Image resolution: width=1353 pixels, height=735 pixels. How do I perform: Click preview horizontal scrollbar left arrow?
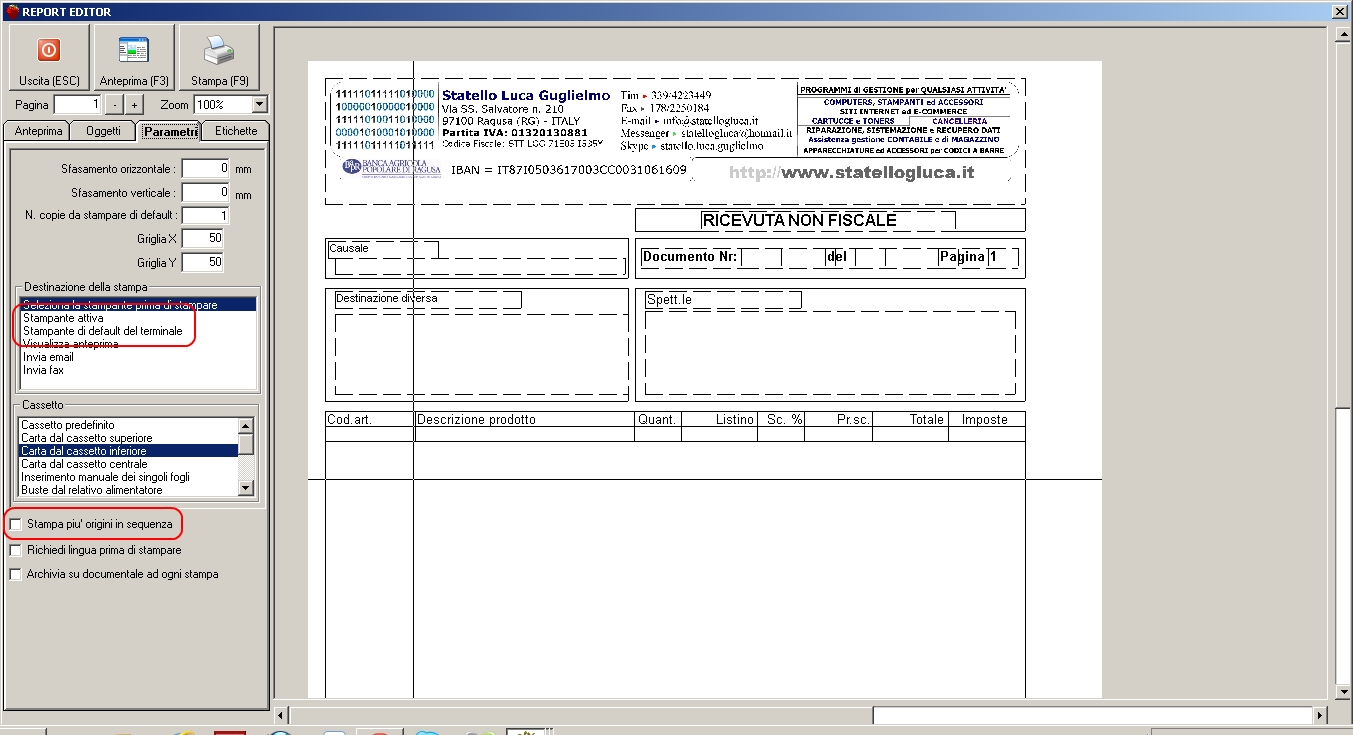click(281, 715)
